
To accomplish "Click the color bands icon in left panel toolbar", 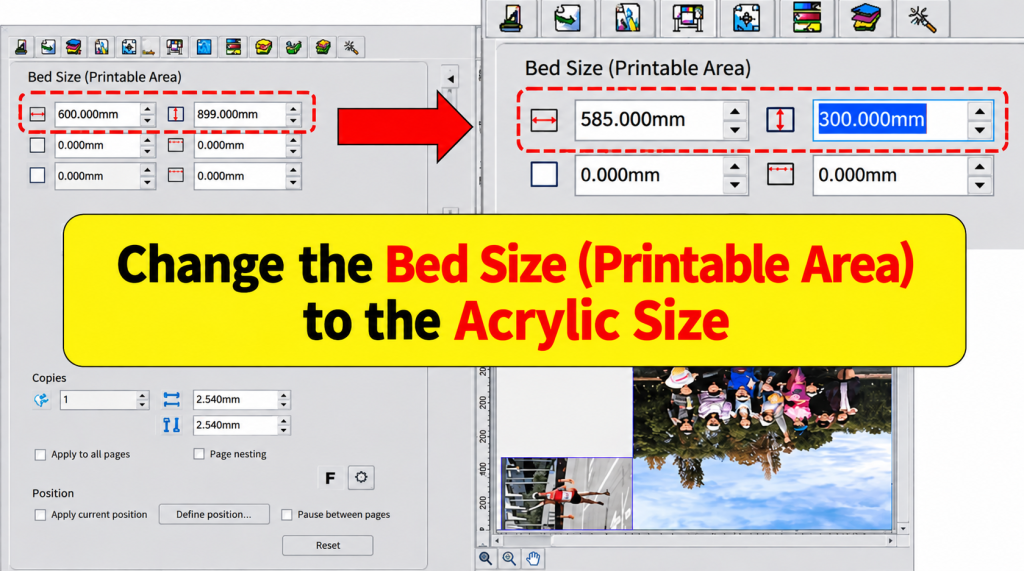I will pos(233,47).
